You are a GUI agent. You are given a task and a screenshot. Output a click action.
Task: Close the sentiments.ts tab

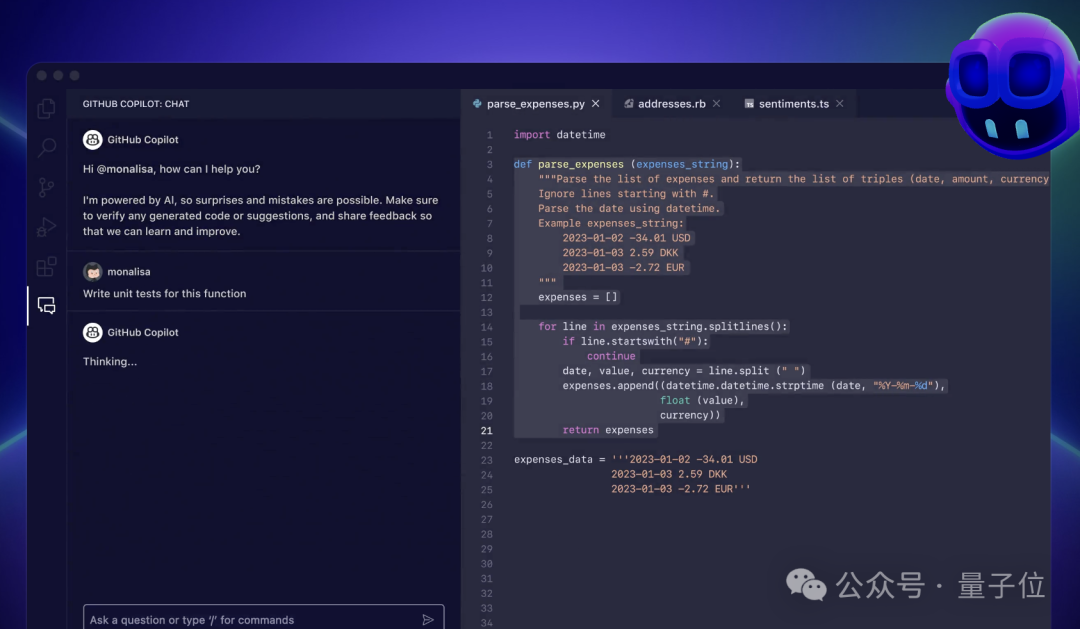(840, 104)
